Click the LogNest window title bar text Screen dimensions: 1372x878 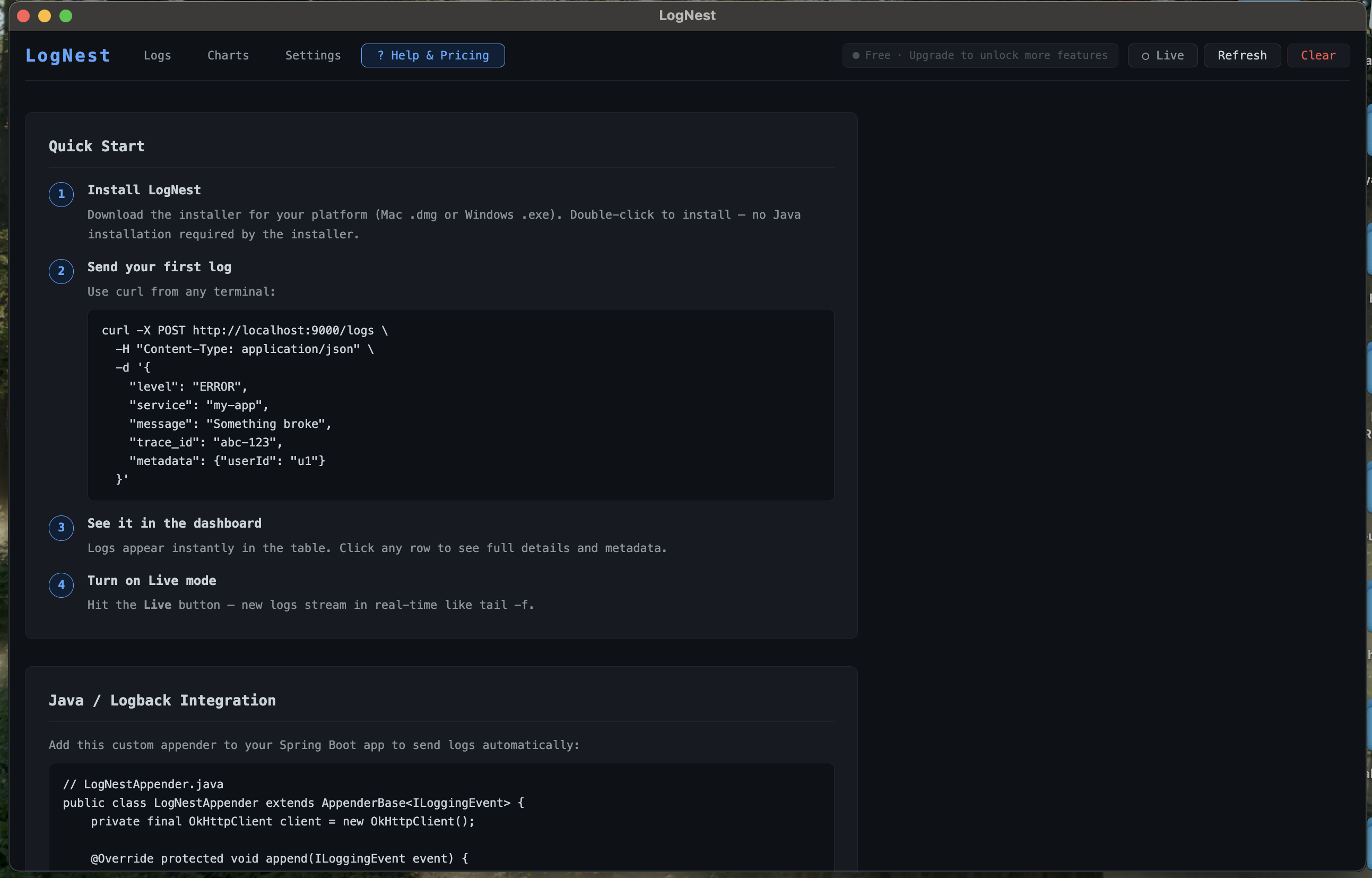[x=687, y=16]
